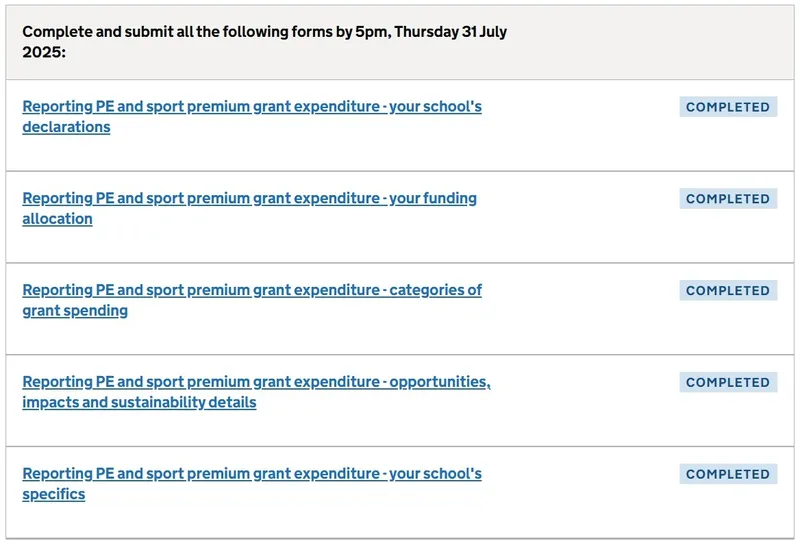Click the '2025:' text ending the deadline heading

point(44,52)
